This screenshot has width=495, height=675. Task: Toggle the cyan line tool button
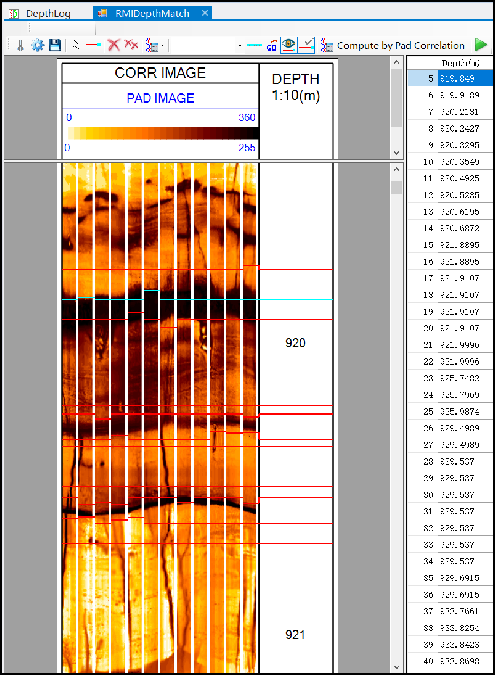(x=254, y=45)
